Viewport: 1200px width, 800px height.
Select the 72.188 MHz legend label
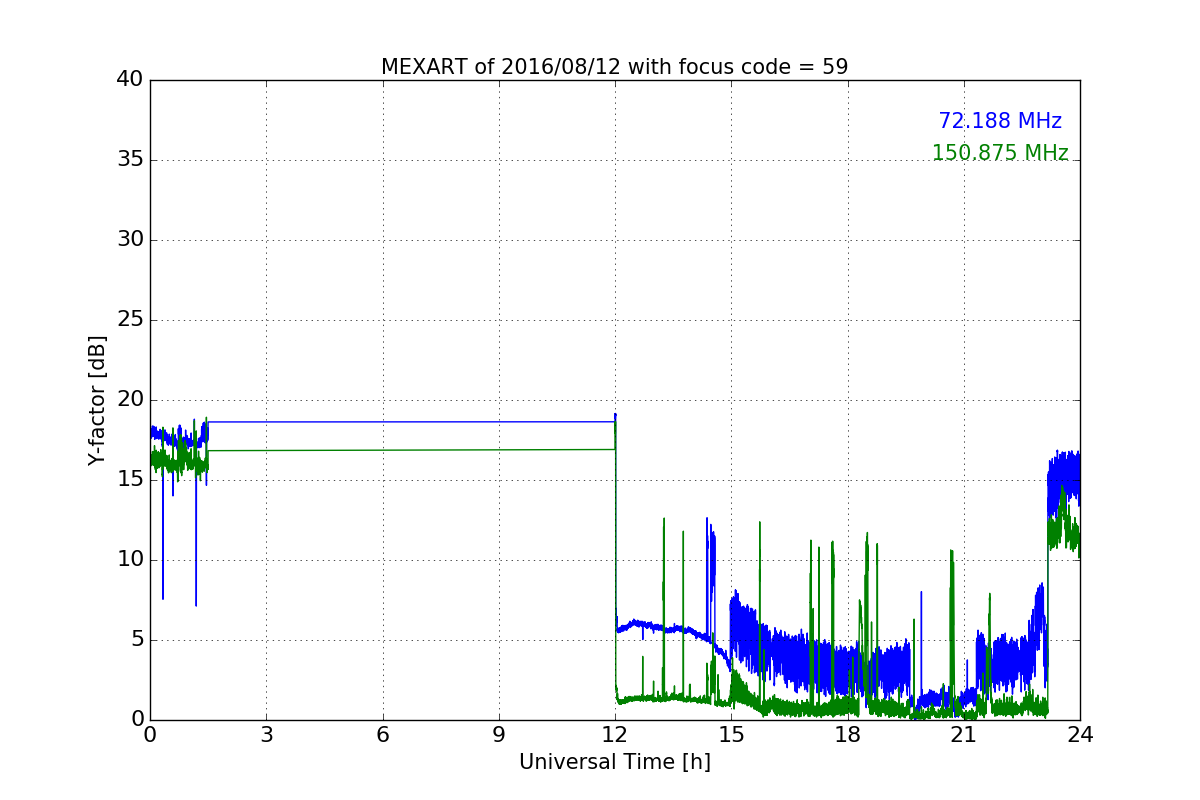click(x=1000, y=121)
